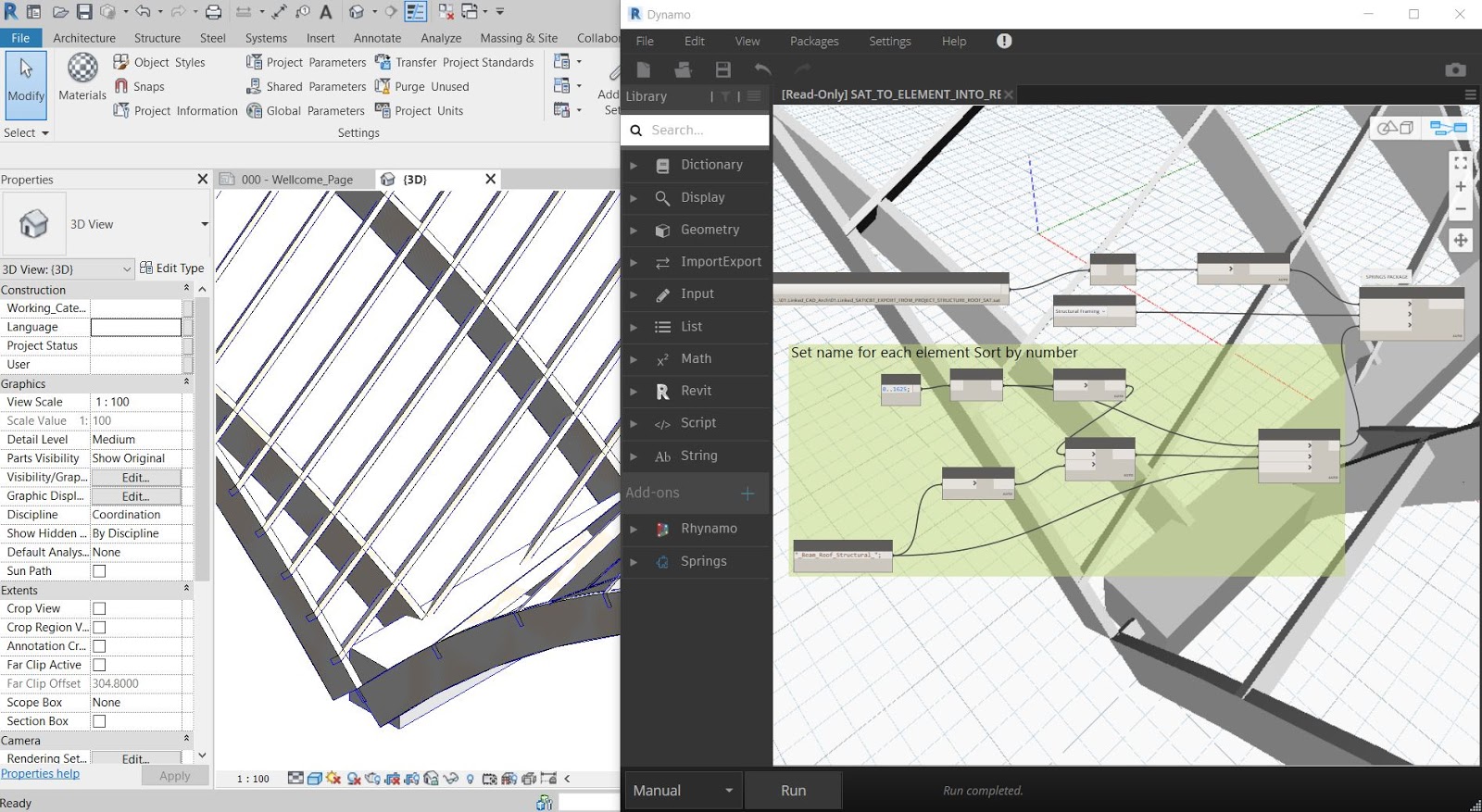
Task: Click Language property value field
Action: (x=135, y=328)
